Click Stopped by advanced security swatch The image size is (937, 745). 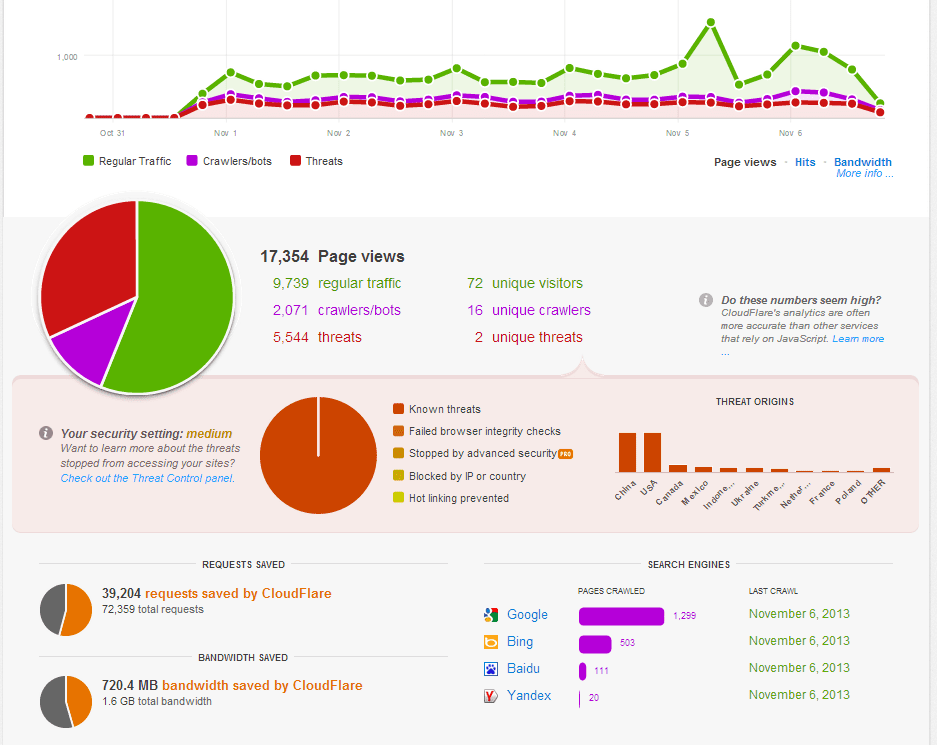point(399,453)
